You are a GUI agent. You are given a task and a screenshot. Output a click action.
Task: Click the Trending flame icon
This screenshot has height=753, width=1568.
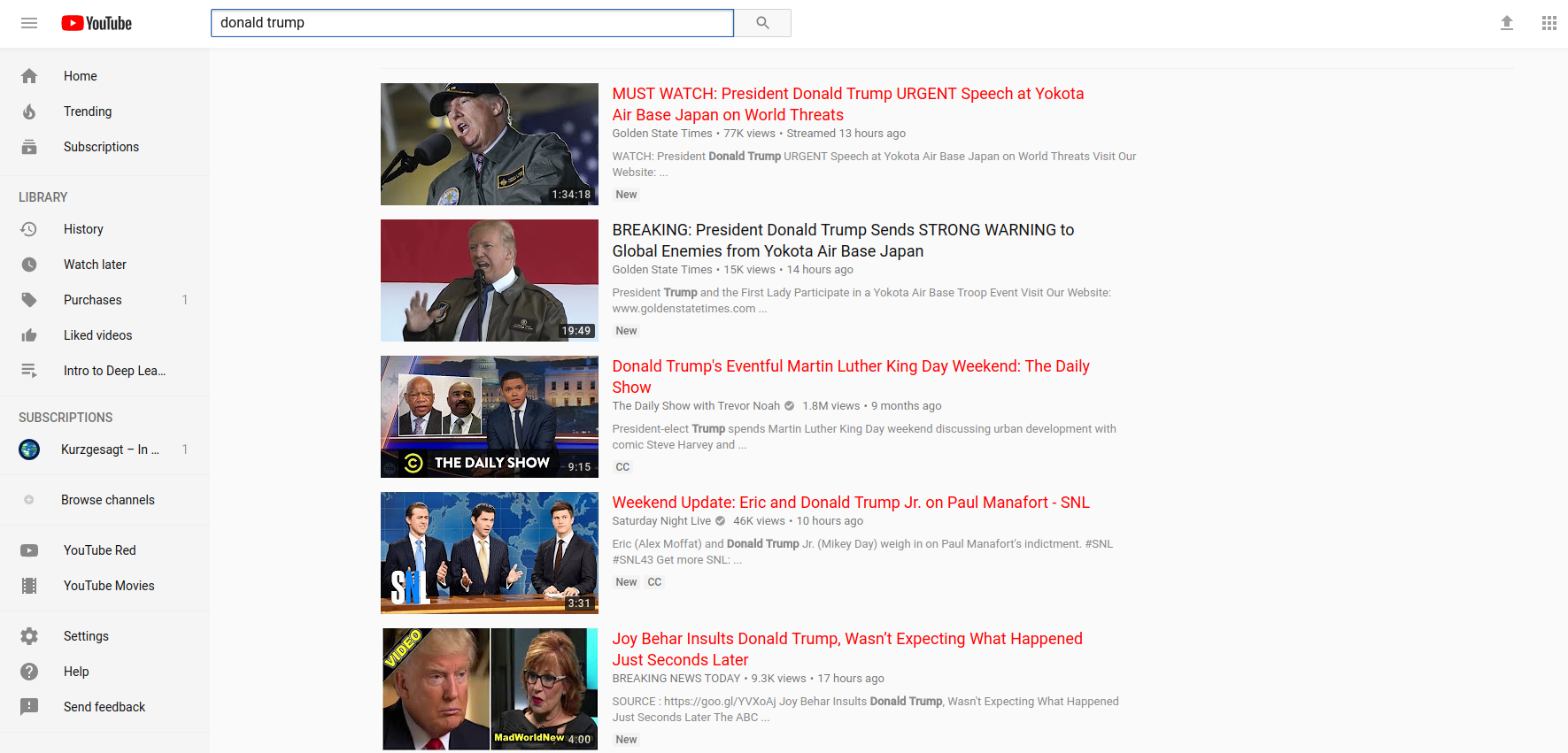(29, 111)
